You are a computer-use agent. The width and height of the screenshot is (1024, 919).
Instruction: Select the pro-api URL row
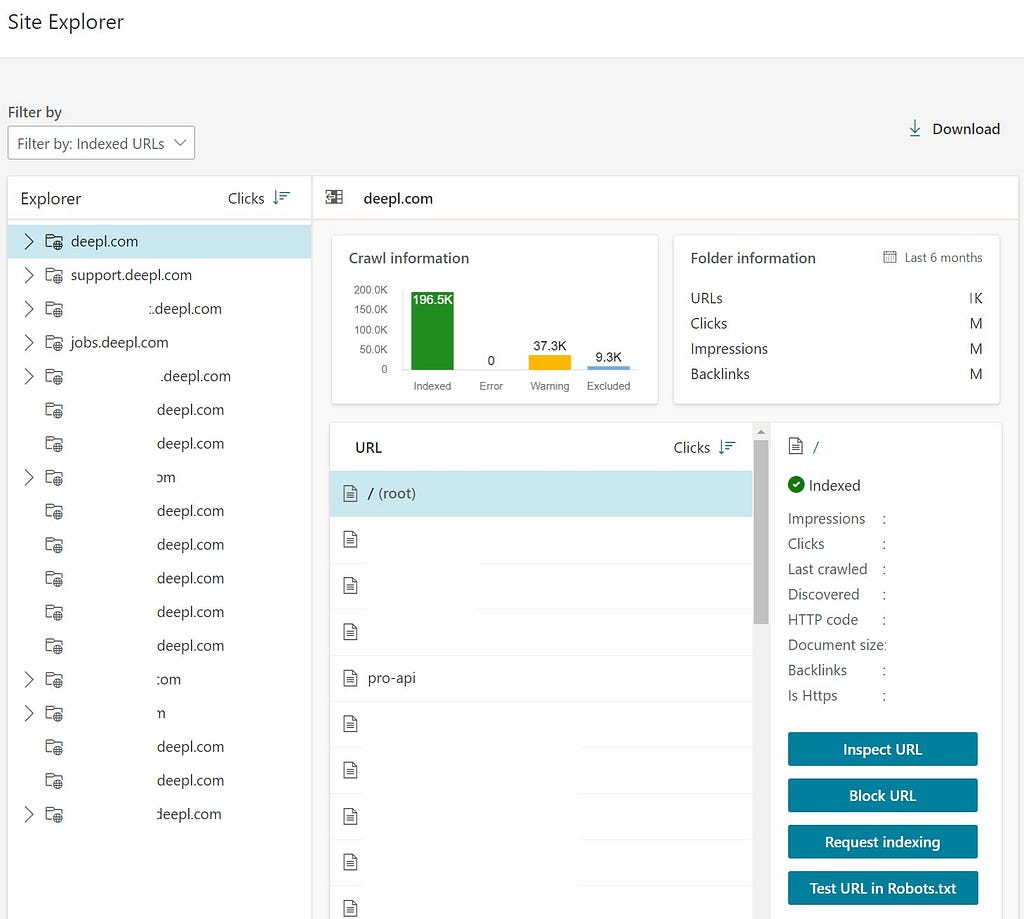click(541, 678)
